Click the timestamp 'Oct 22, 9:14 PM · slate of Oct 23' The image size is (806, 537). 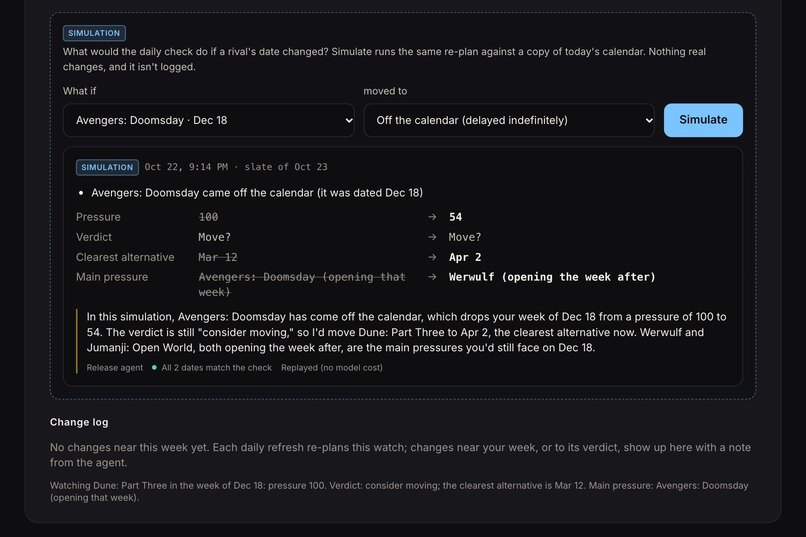pyautogui.click(x=236, y=167)
